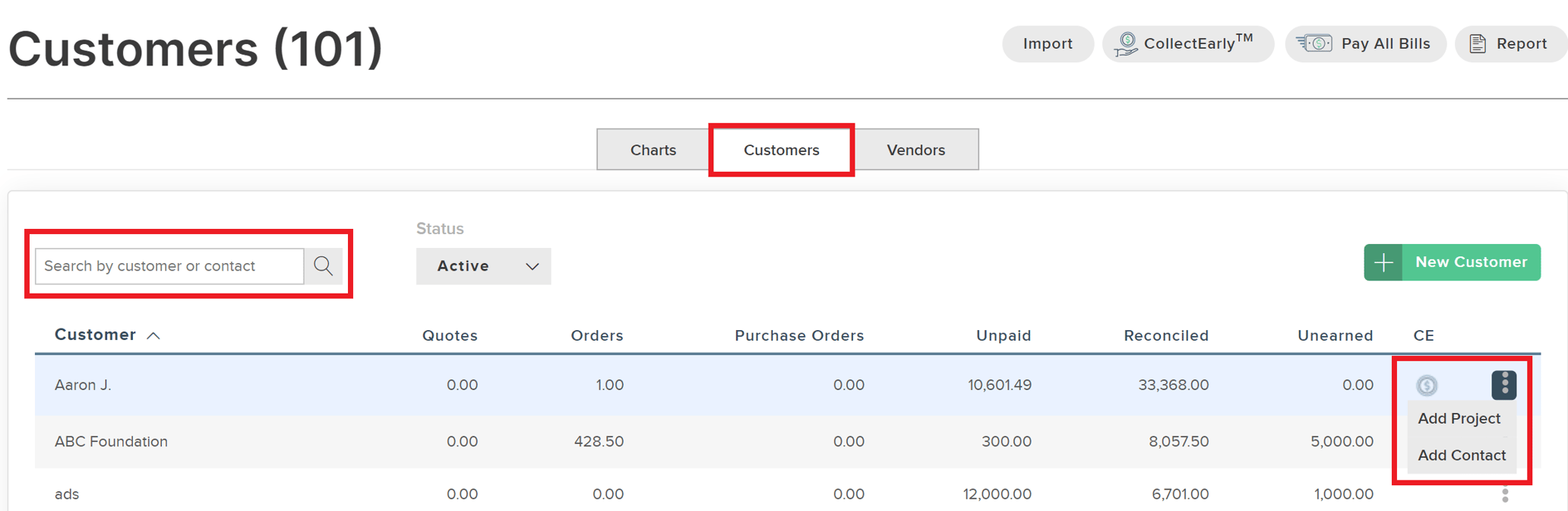Switch to the Vendors tab
The width and height of the screenshot is (1568, 511).
tap(916, 150)
